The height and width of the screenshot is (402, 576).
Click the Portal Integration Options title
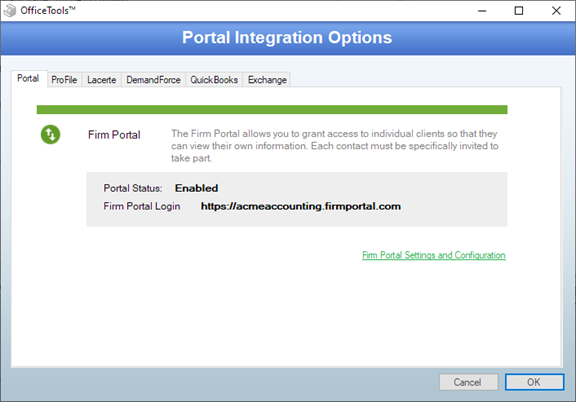tap(287, 37)
